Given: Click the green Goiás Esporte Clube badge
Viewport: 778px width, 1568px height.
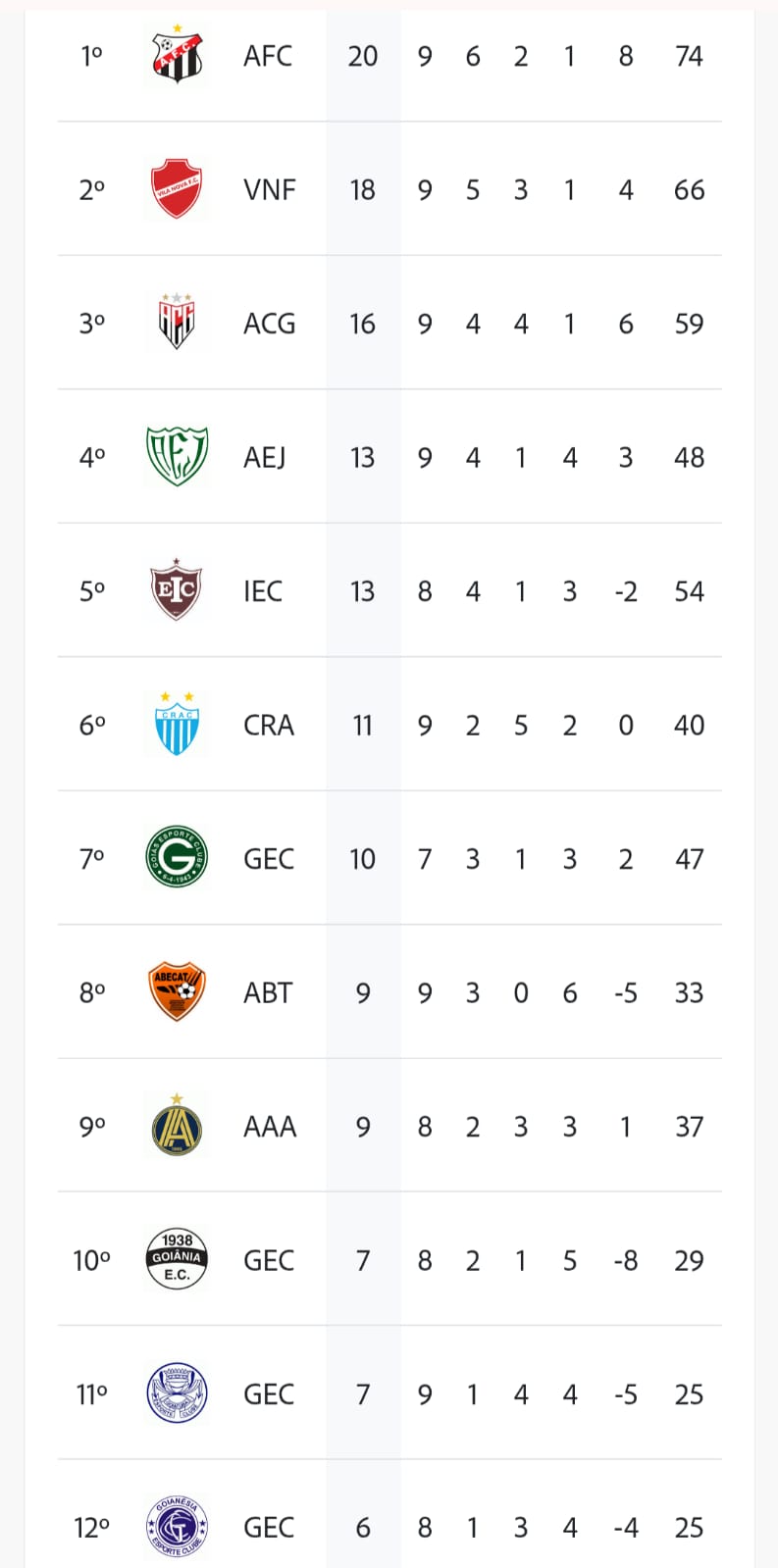Looking at the screenshot, I should [x=177, y=858].
